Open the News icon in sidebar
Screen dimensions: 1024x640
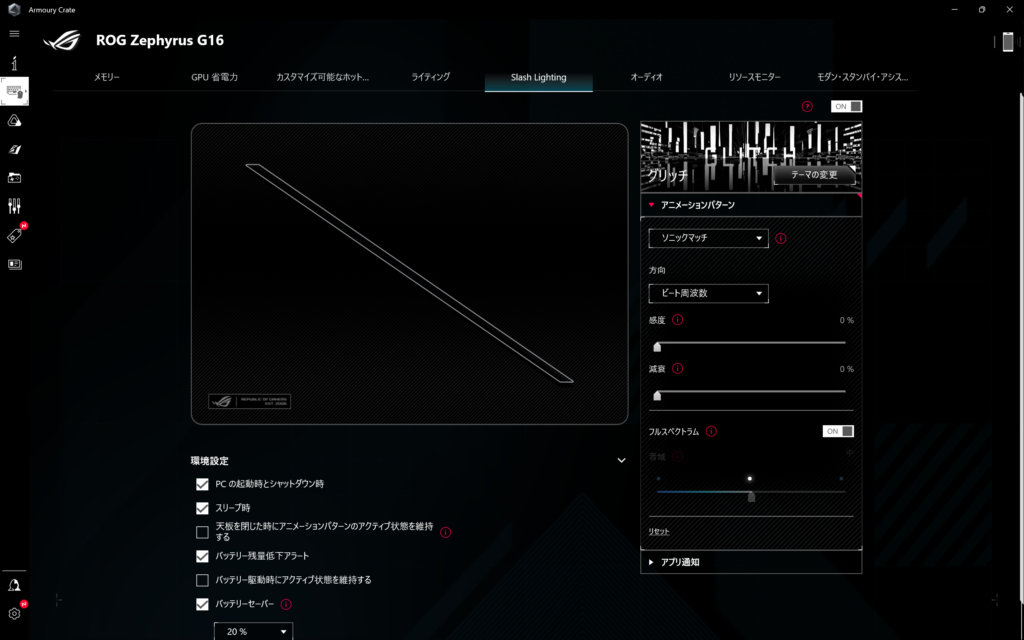[14, 264]
